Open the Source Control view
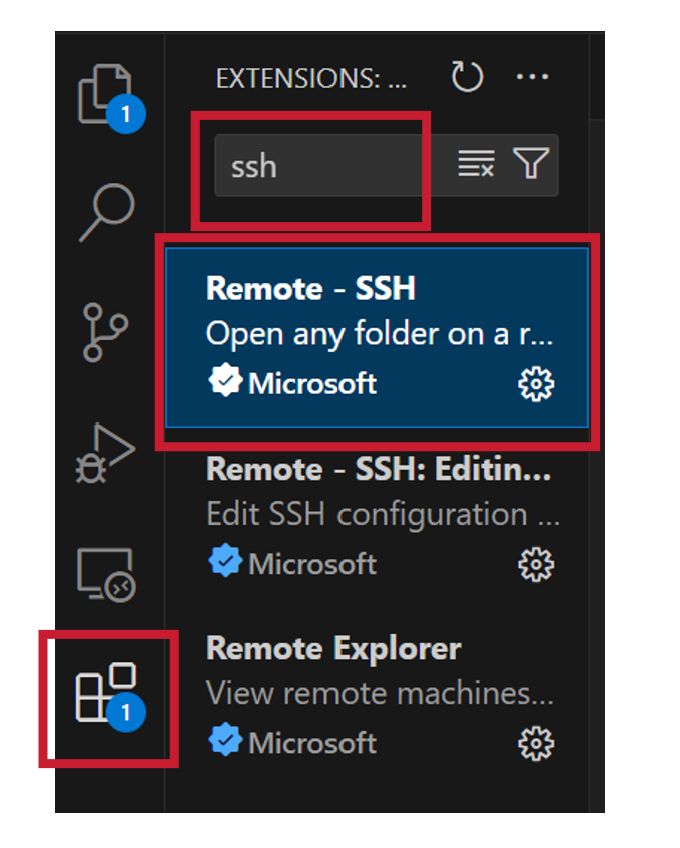The height and width of the screenshot is (848, 680). pyautogui.click(x=105, y=332)
